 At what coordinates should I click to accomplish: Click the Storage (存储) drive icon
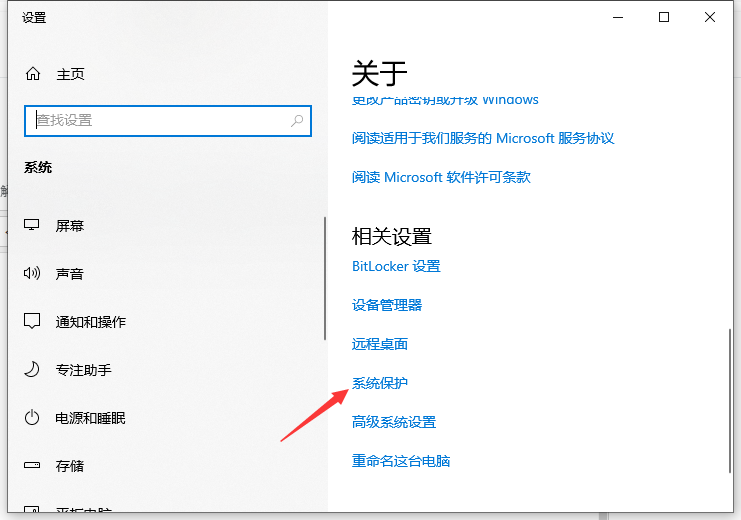click(33, 466)
